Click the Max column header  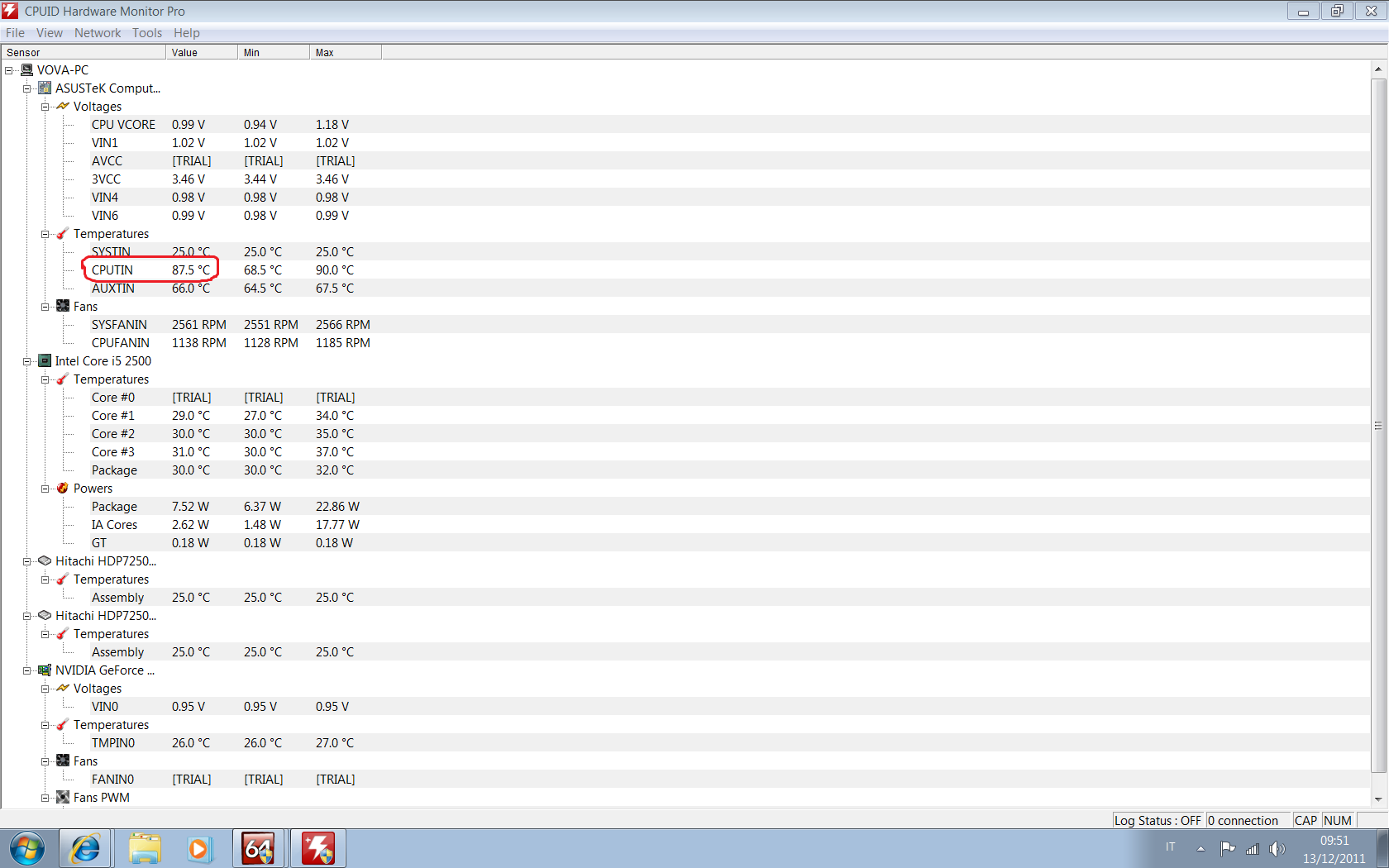click(345, 52)
